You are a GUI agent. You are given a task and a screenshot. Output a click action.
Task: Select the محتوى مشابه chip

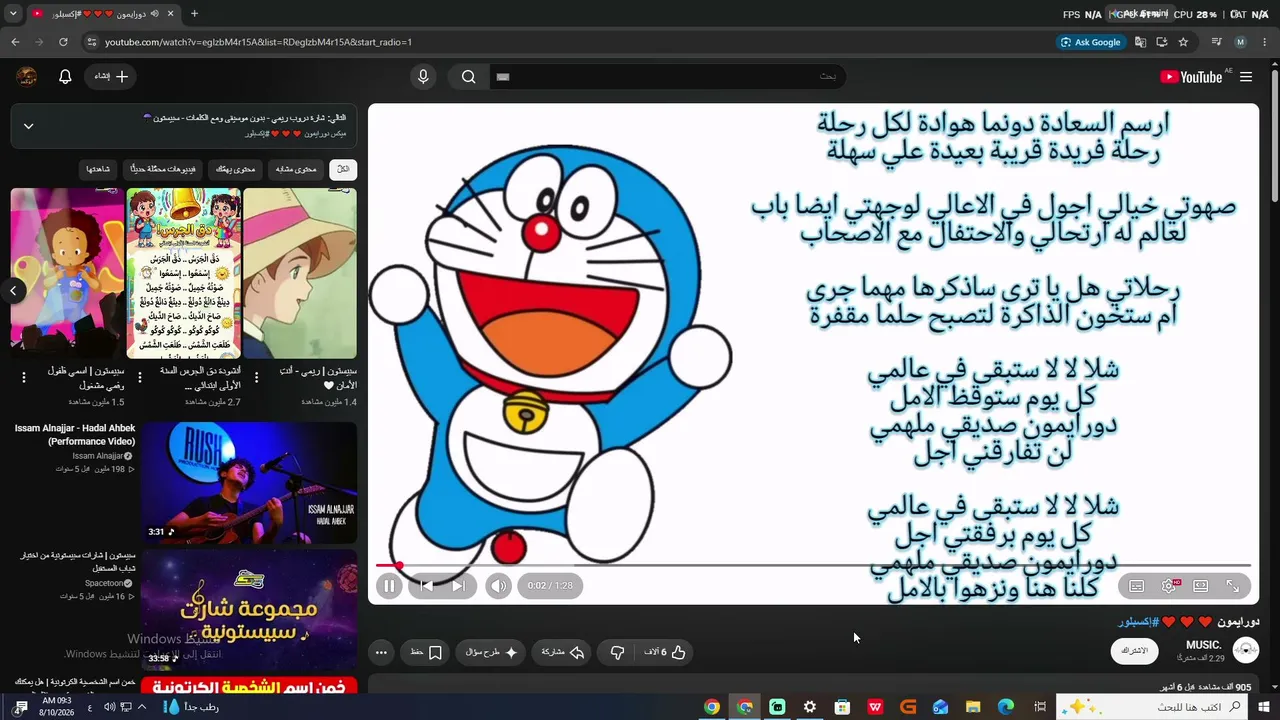(x=296, y=169)
